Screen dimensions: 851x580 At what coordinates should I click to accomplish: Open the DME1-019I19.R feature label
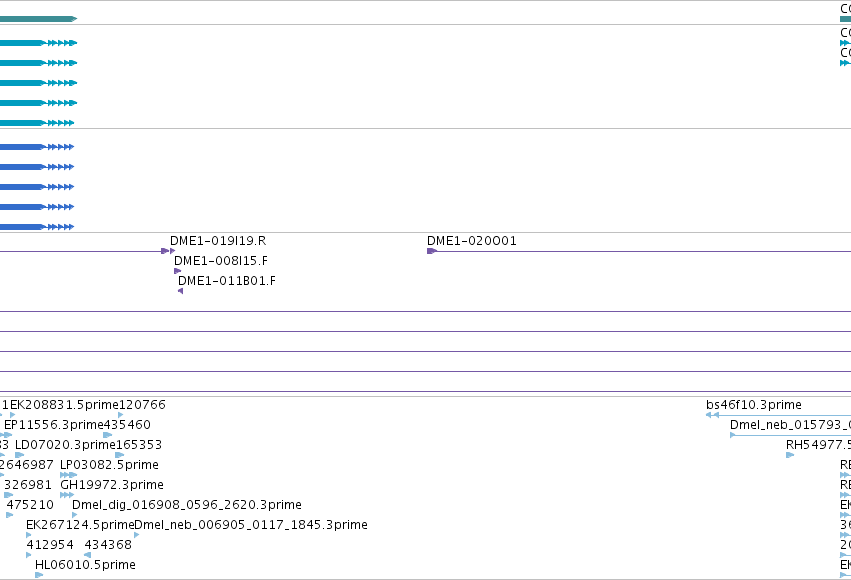(218, 240)
